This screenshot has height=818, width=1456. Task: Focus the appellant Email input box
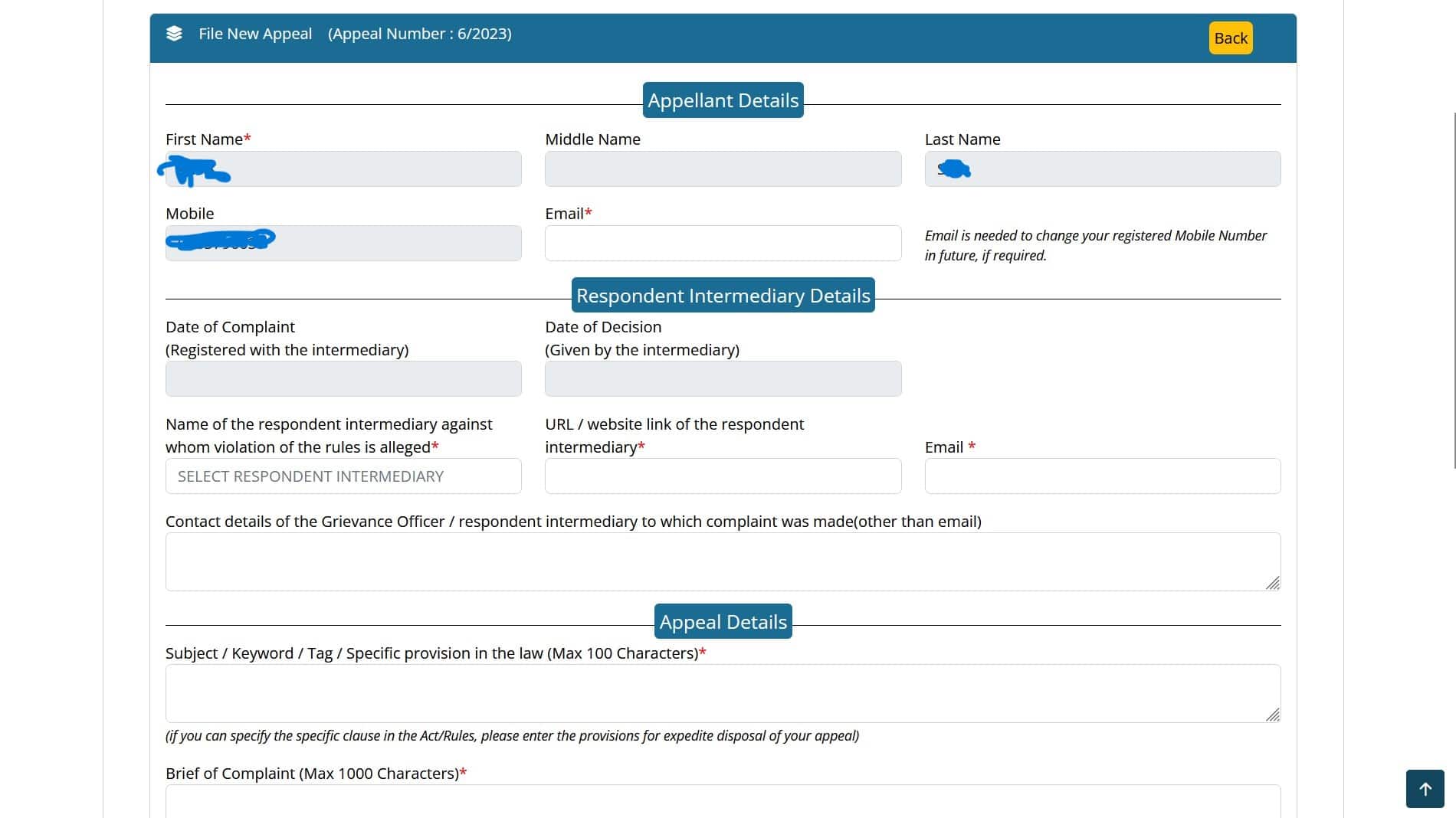point(723,244)
